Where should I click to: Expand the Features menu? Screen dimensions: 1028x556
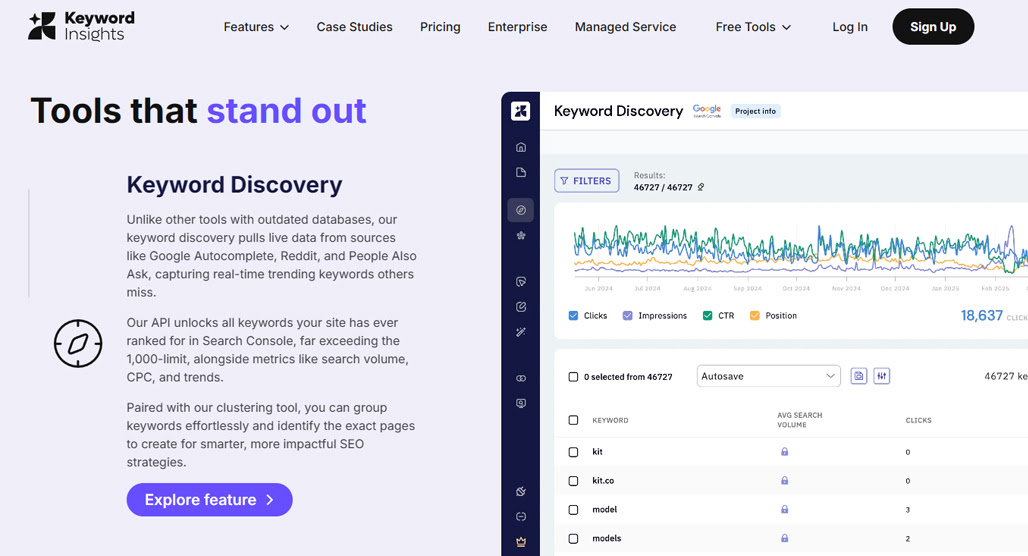point(256,27)
